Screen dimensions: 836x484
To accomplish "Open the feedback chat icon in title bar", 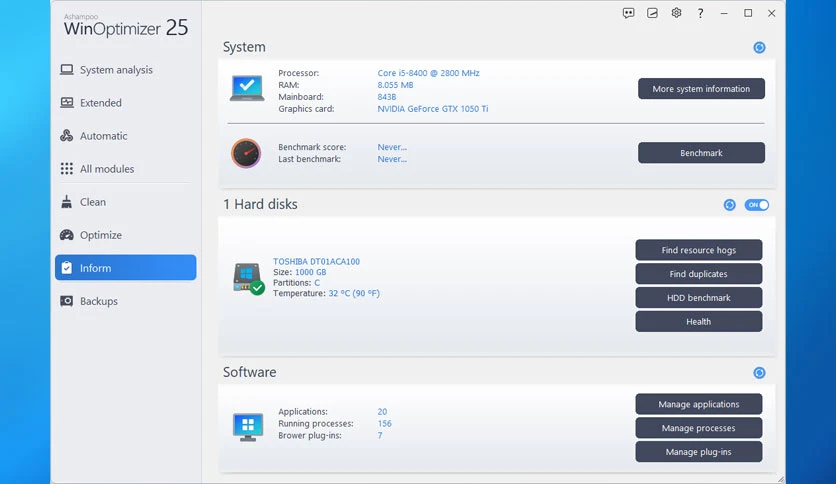I will (629, 13).
